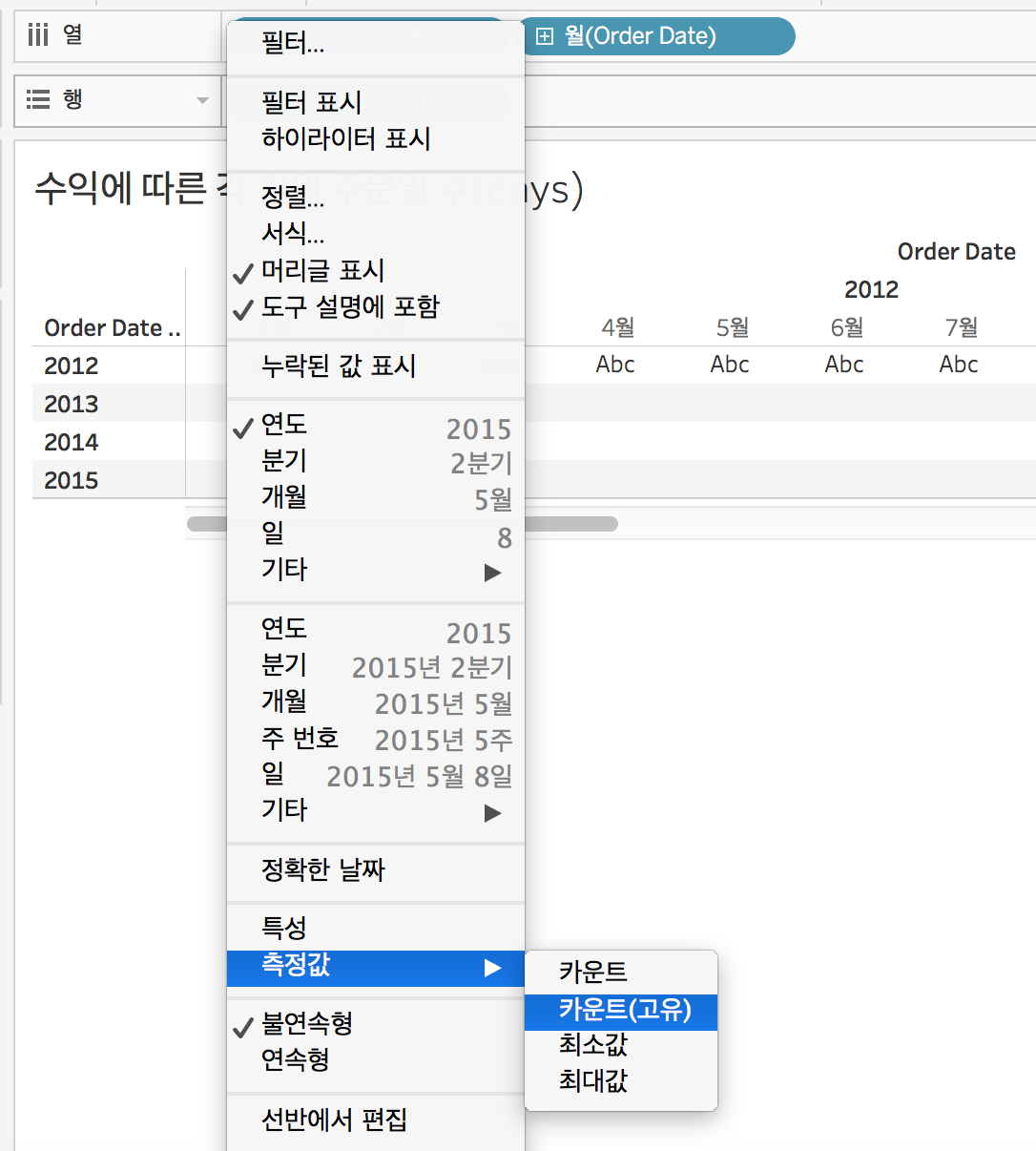Choose the lower 연도 2015 date value

(x=376, y=629)
